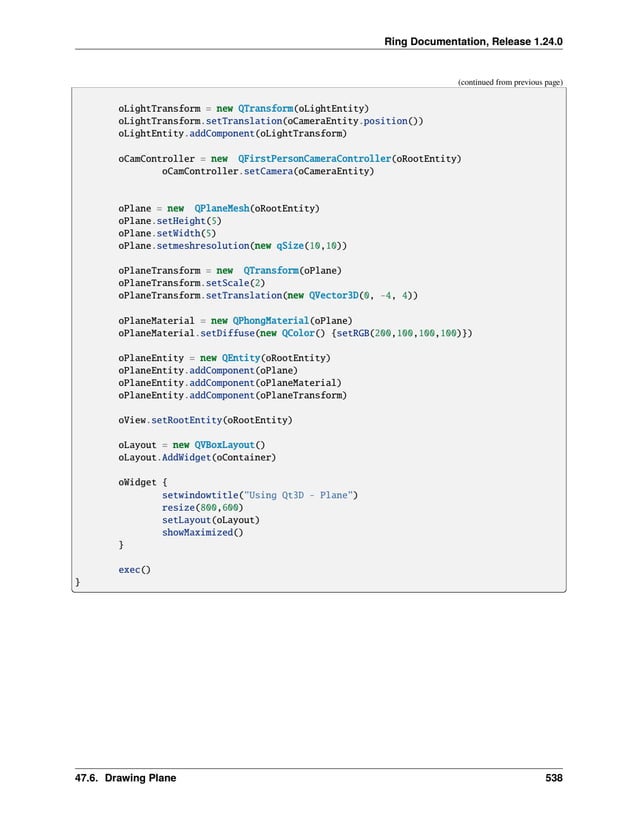Click the line 'oPlaneTransform = new QTransform(oPlane)'
Screen dimensions: 638x825
point(230,270)
